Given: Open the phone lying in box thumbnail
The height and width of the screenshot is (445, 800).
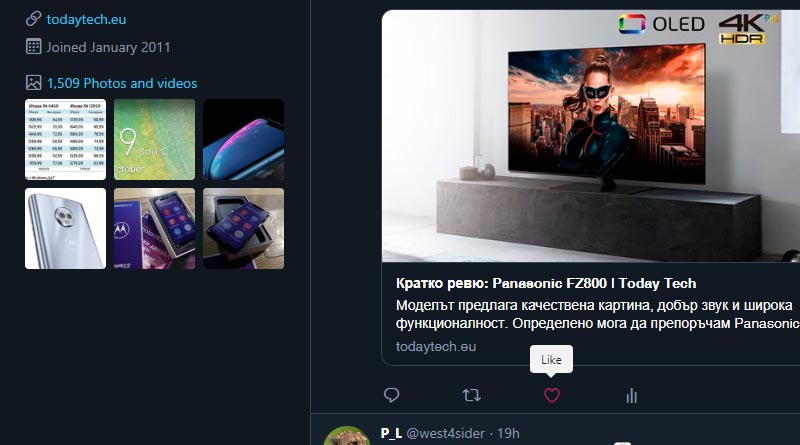Looking at the screenshot, I should pyautogui.click(x=243, y=228).
